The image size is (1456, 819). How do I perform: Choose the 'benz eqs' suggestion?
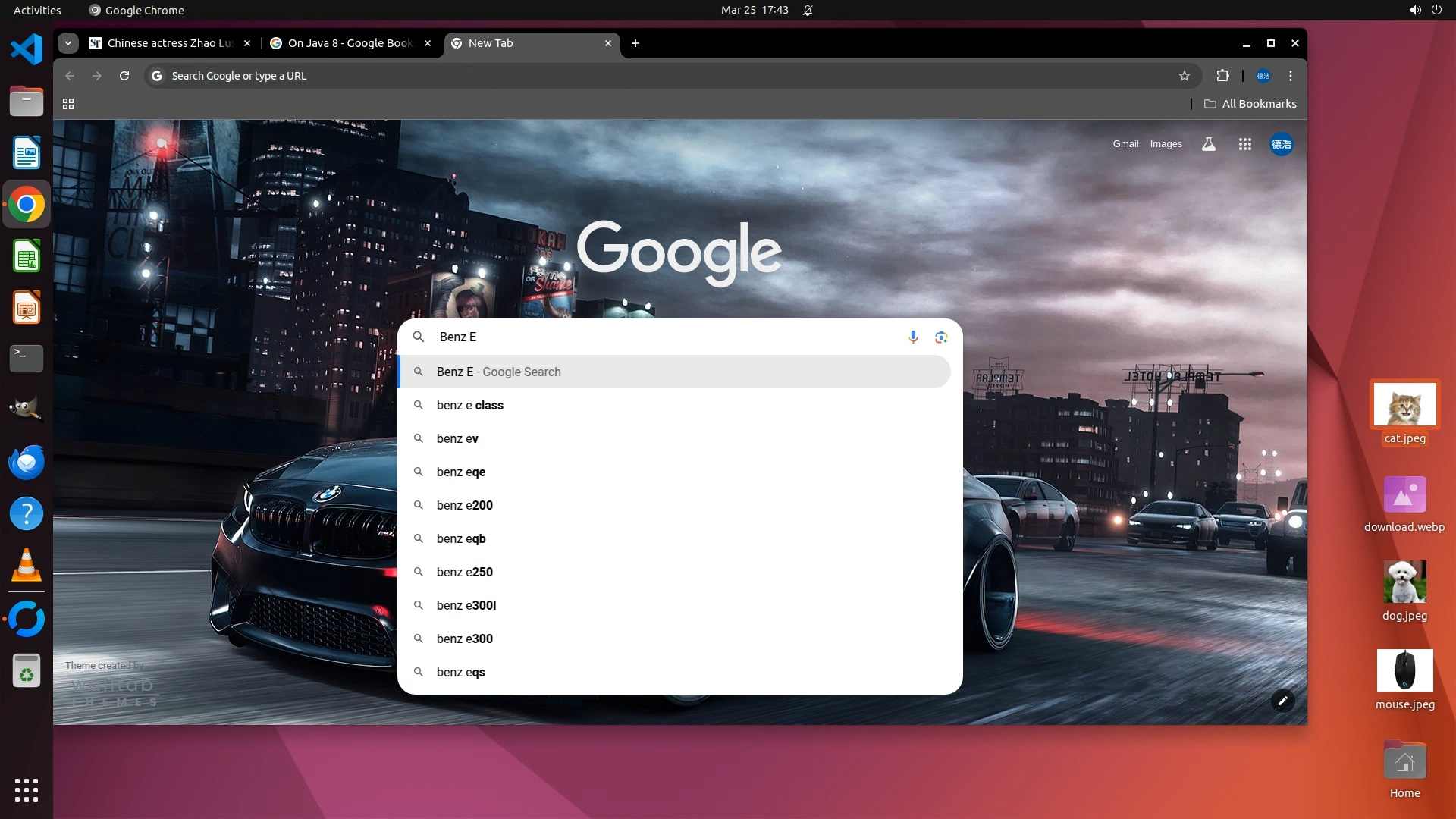[461, 672]
